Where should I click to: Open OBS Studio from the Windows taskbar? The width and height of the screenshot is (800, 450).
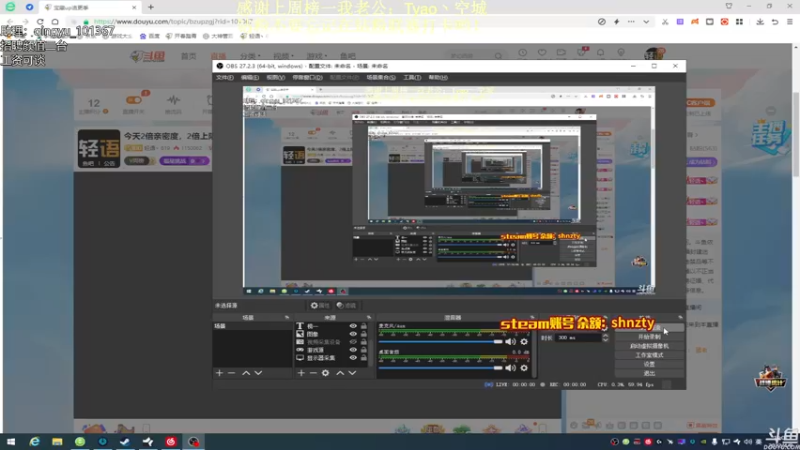point(193,441)
